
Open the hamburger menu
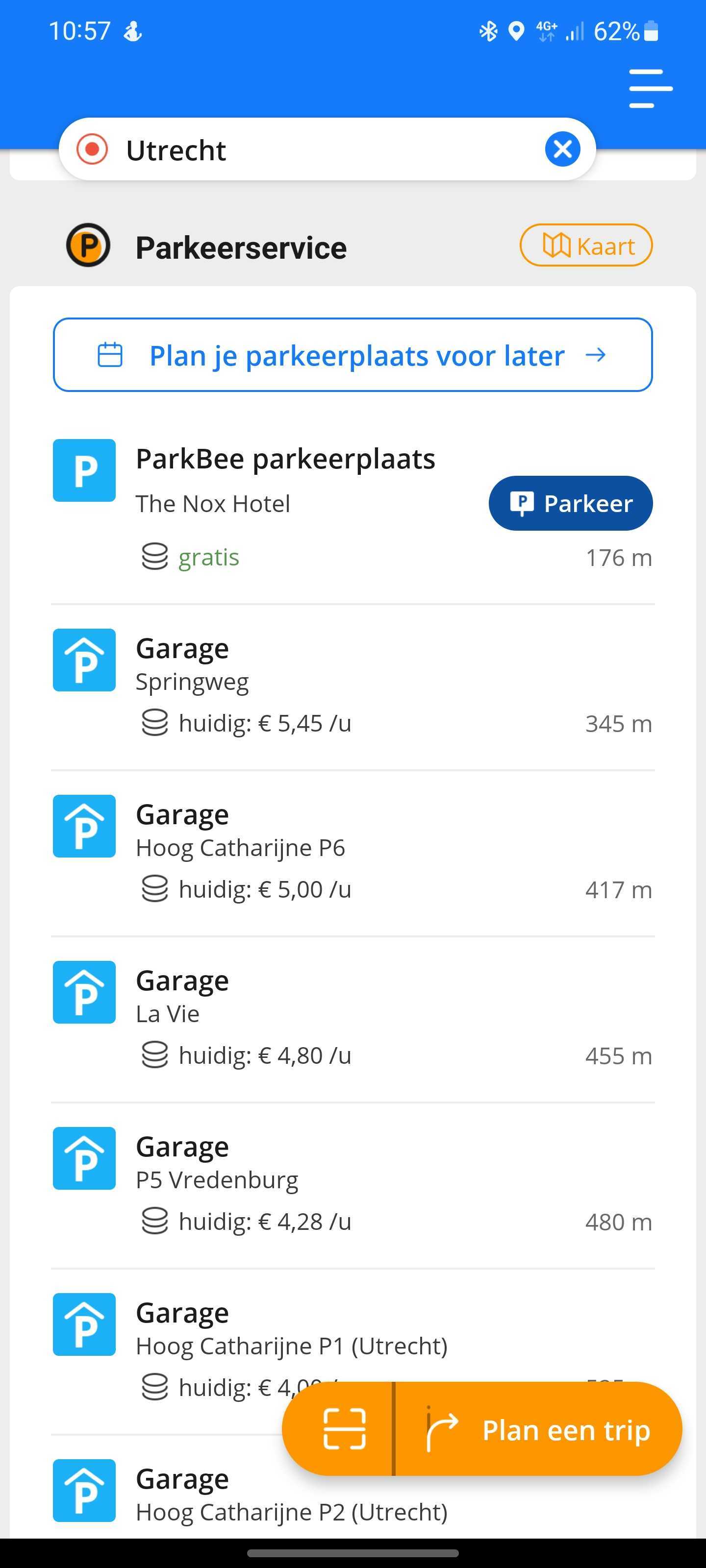coord(651,89)
